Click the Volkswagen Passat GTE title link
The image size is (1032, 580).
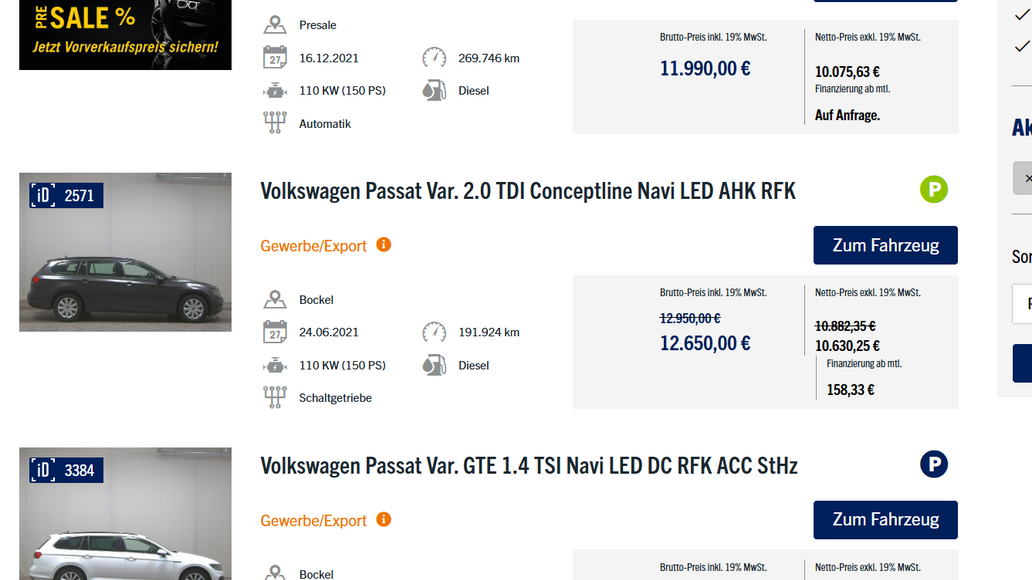pos(529,464)
